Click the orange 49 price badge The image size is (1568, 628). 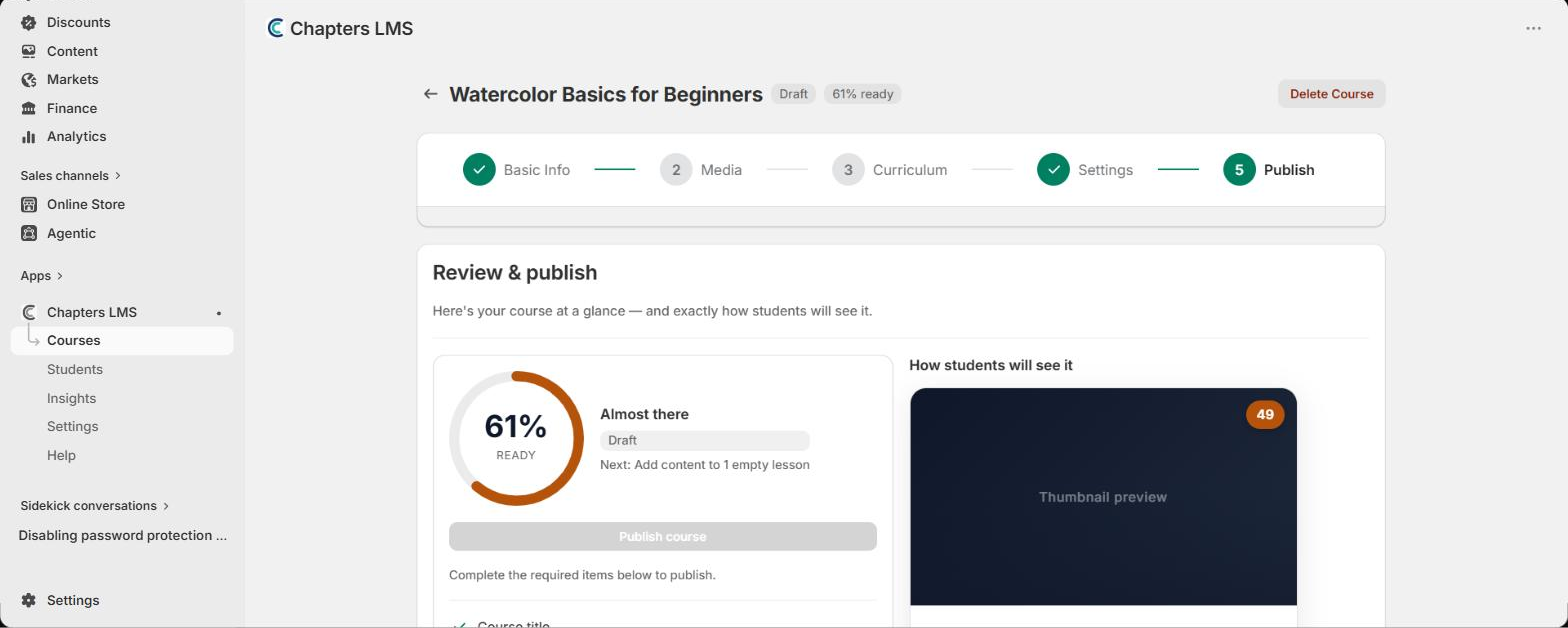(1265, 414)
